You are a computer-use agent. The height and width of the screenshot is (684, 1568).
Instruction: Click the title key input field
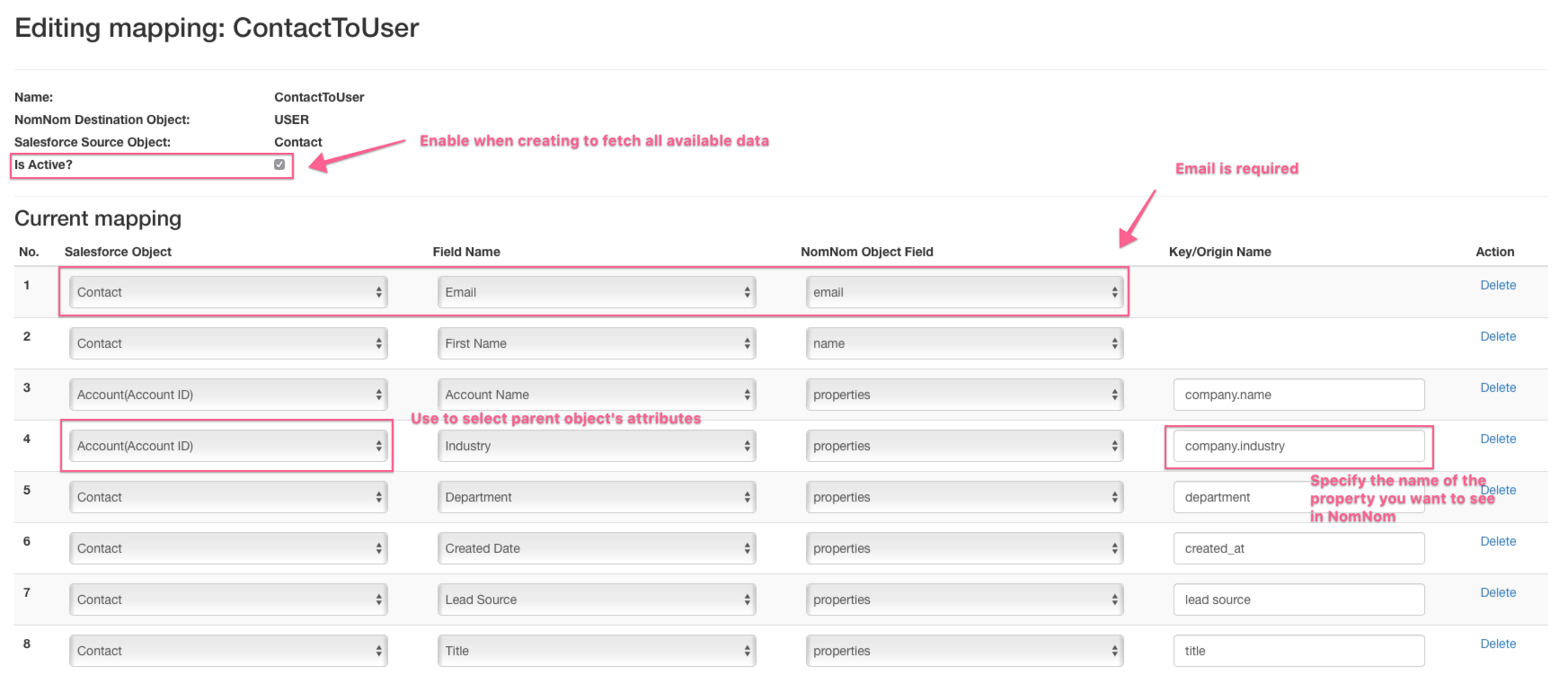[x=1298, y=651]
